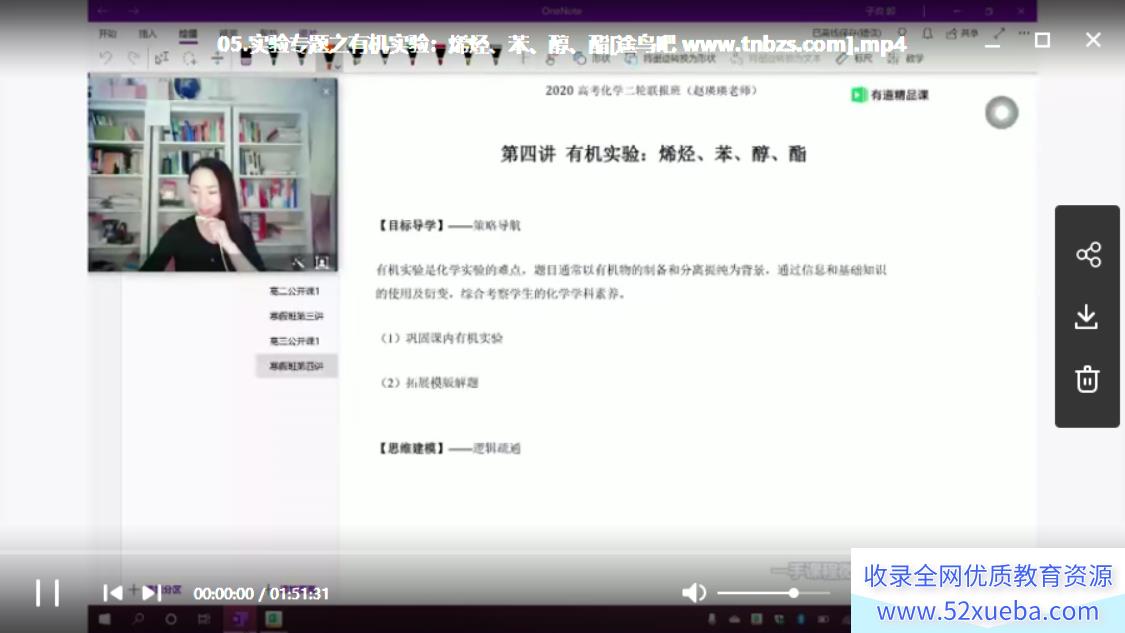Select the eraser tool in OneNote toolbar
The image size is (1125, 633).
pos(245,58)
